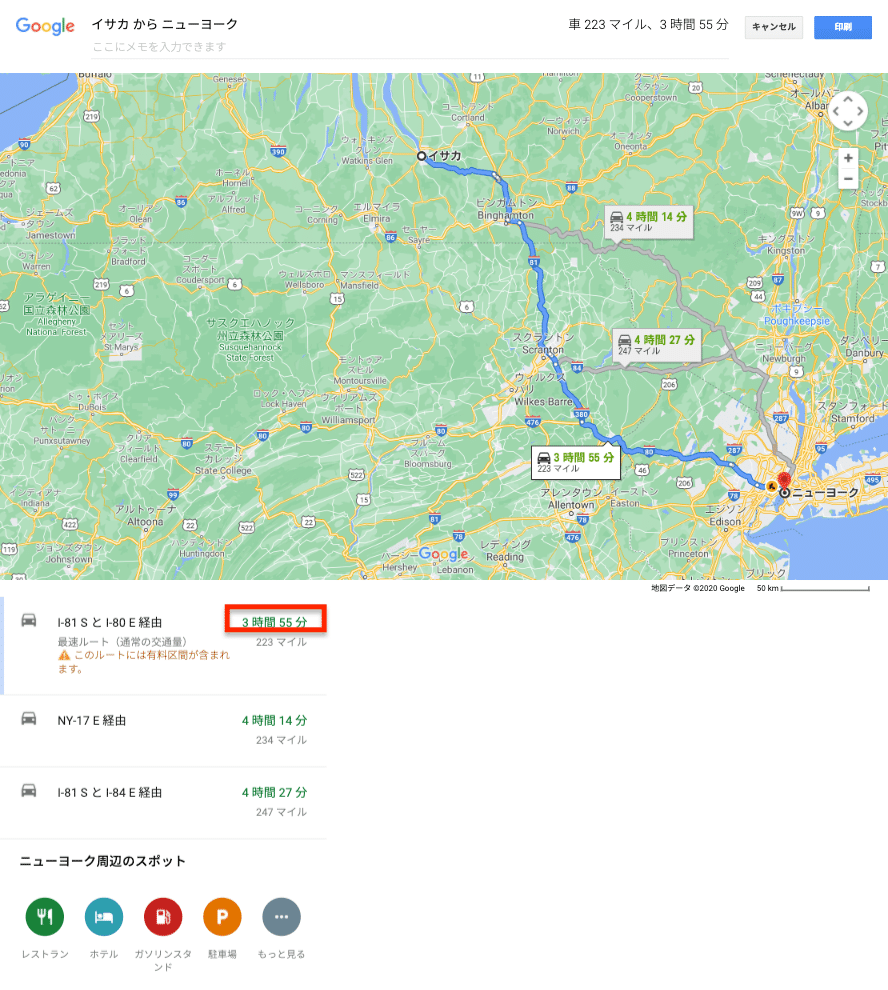Select the I-81 S と I-80 E 経由 route

[164, 645]
